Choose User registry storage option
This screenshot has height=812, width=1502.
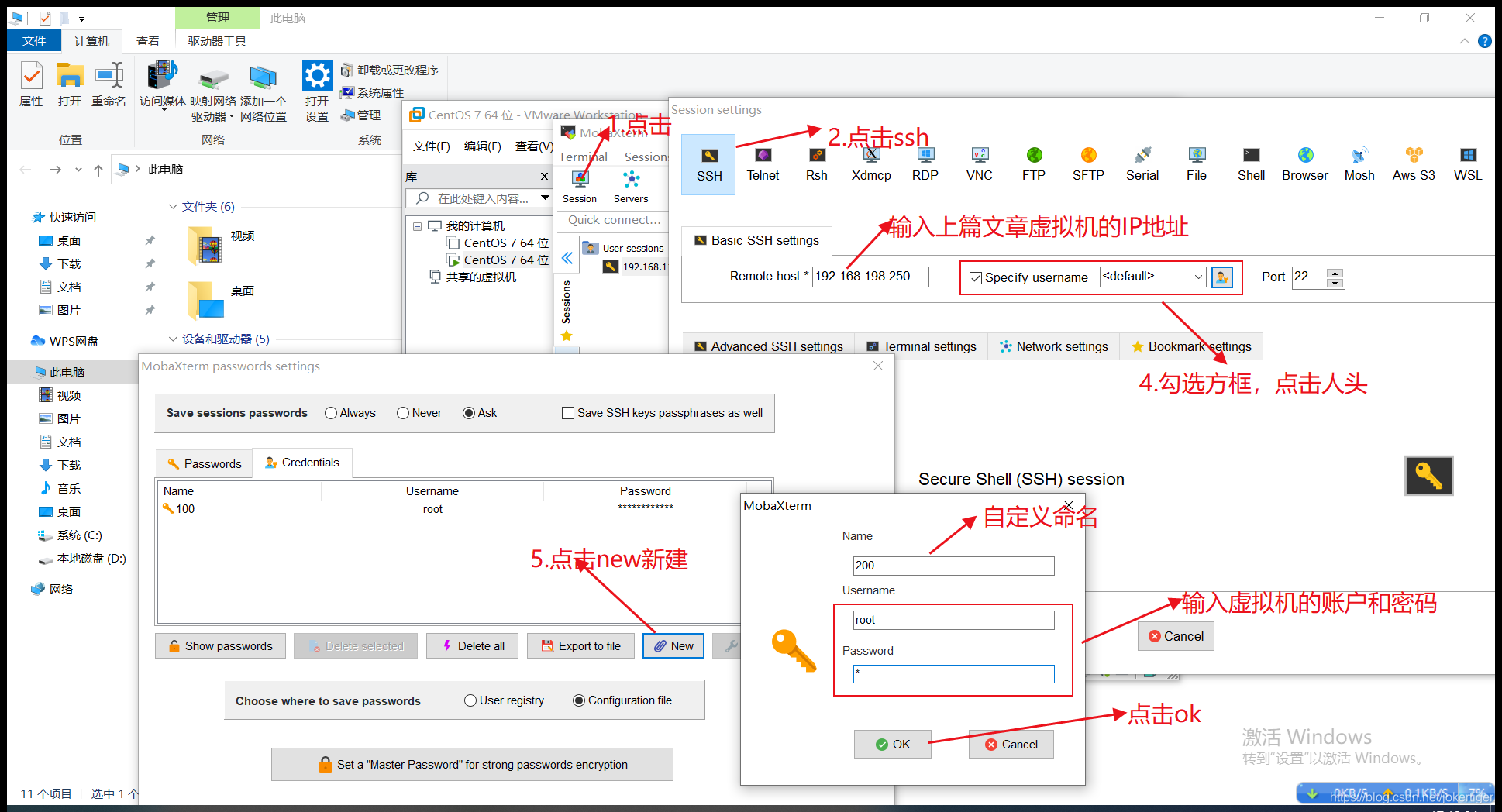click(x=470, y=700)
